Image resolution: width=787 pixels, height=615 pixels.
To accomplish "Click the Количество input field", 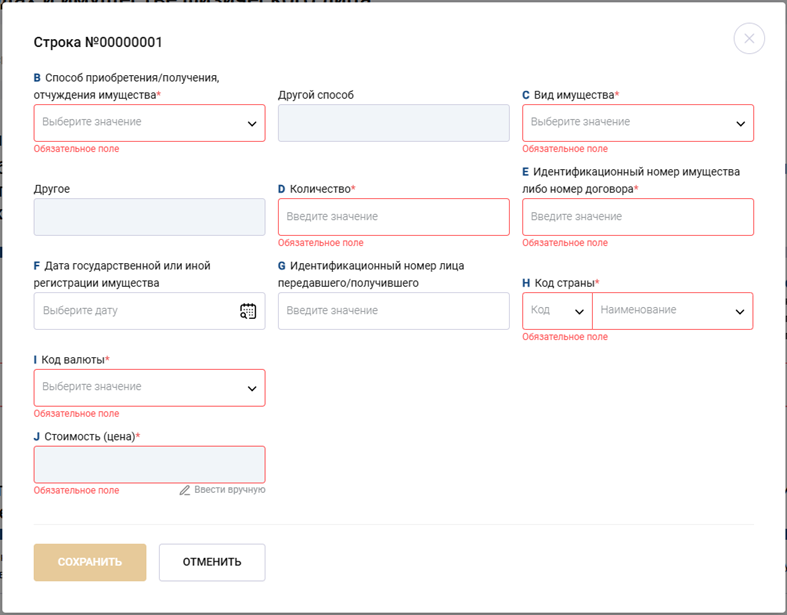I will click(x=393, y=217).
